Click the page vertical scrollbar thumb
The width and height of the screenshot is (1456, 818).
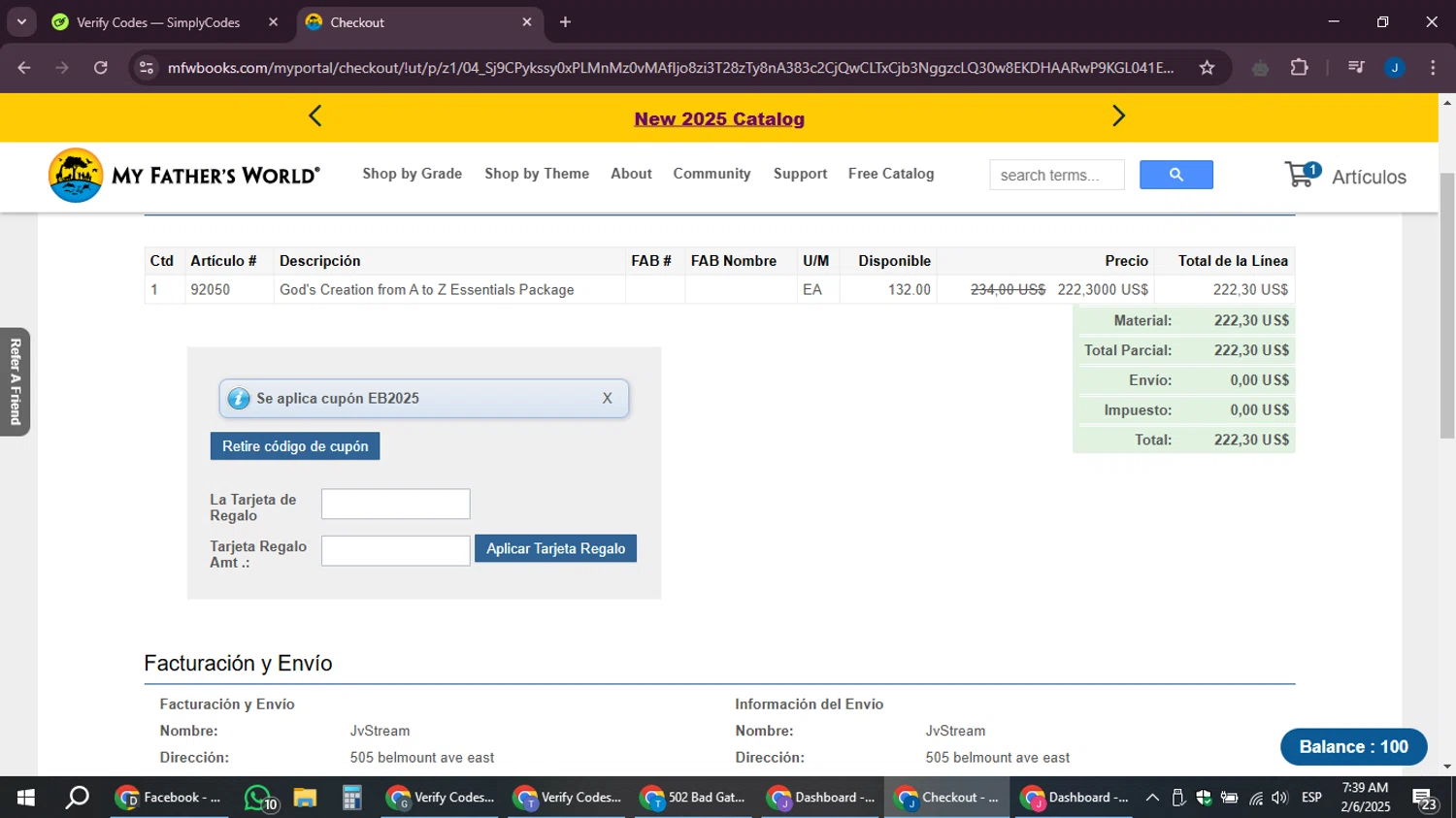click(x=1447, y=306)
